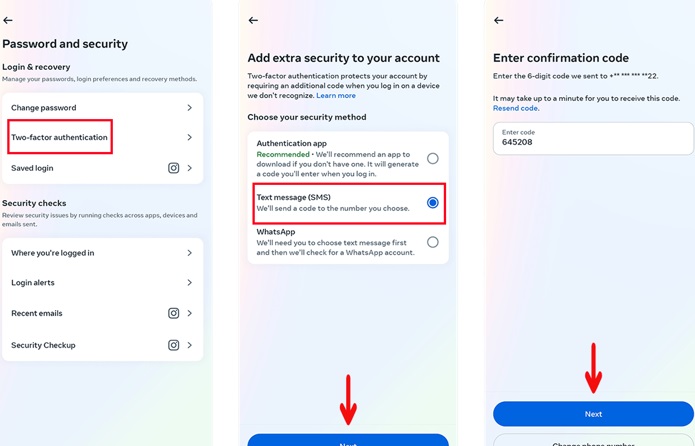Expand Login alerts chevron
695x446 pixels.
point(189,283)
